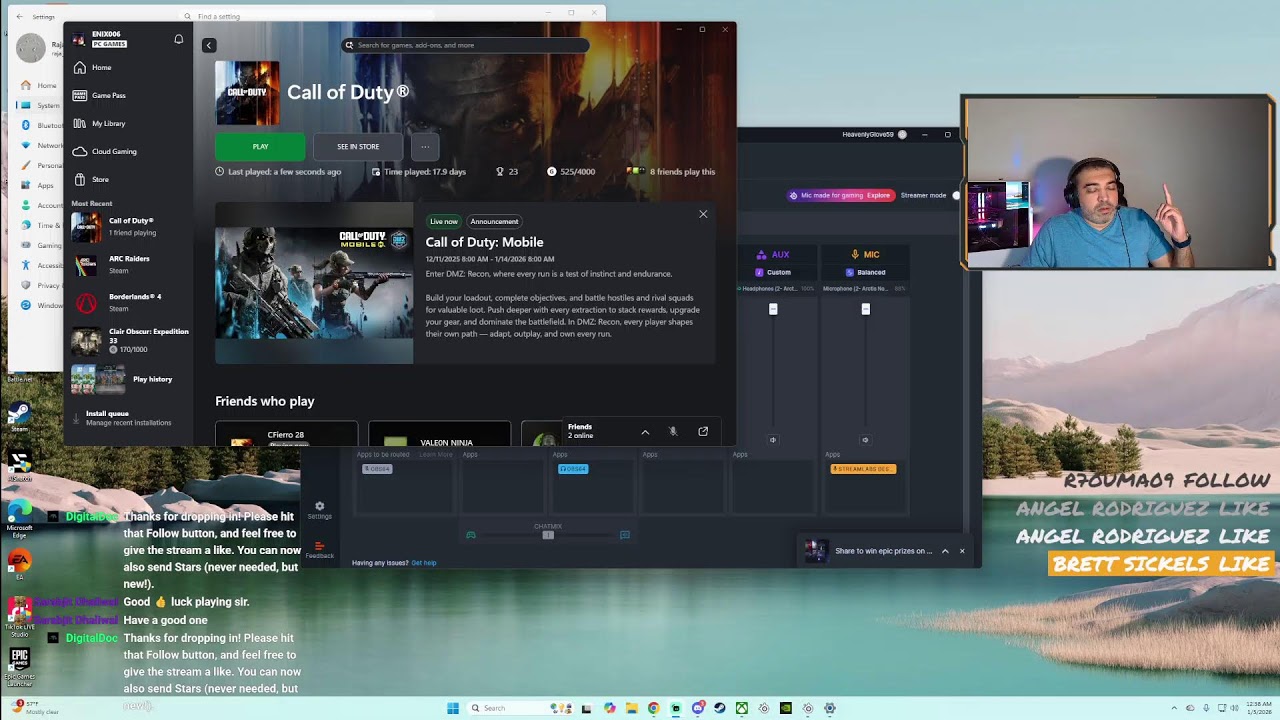Screen dimensions: 1280x720
Task: Open MIC Balanced preset dropdown
Action: [x=866, y=272]
